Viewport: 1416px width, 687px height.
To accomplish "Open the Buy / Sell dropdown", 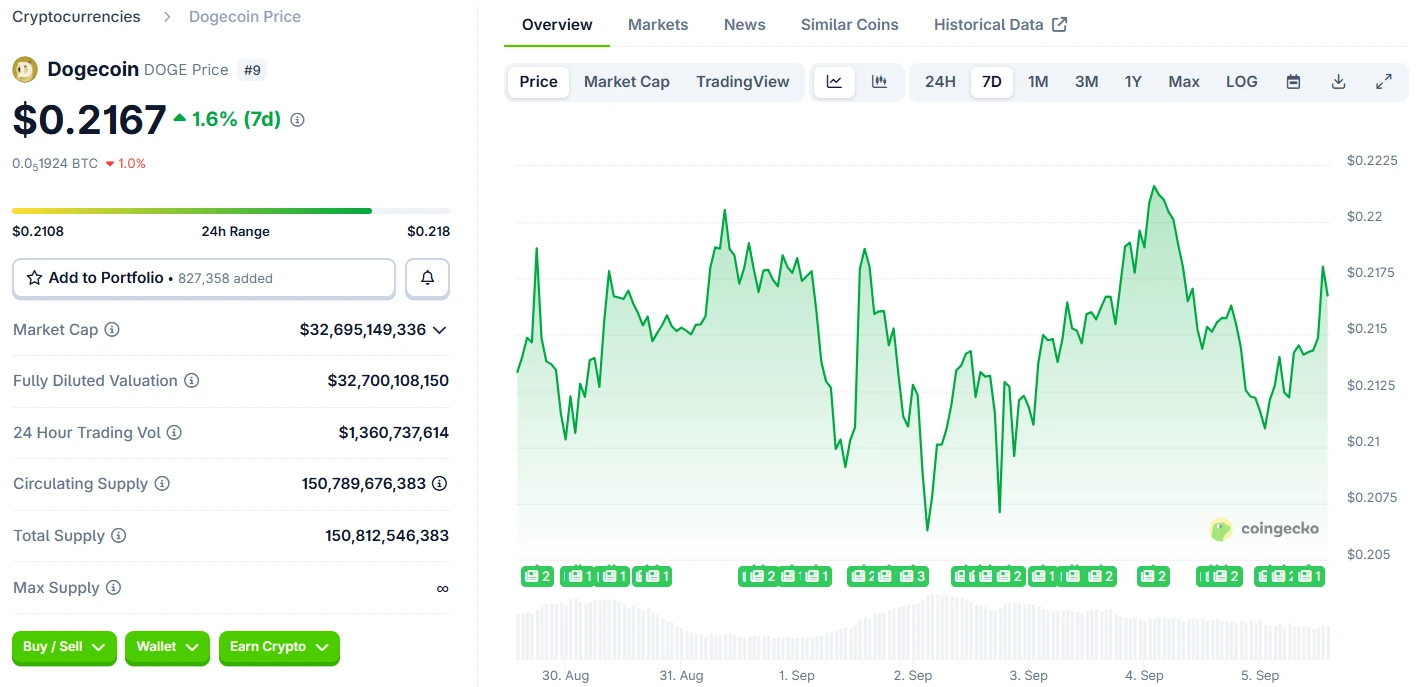I will 63,648.
